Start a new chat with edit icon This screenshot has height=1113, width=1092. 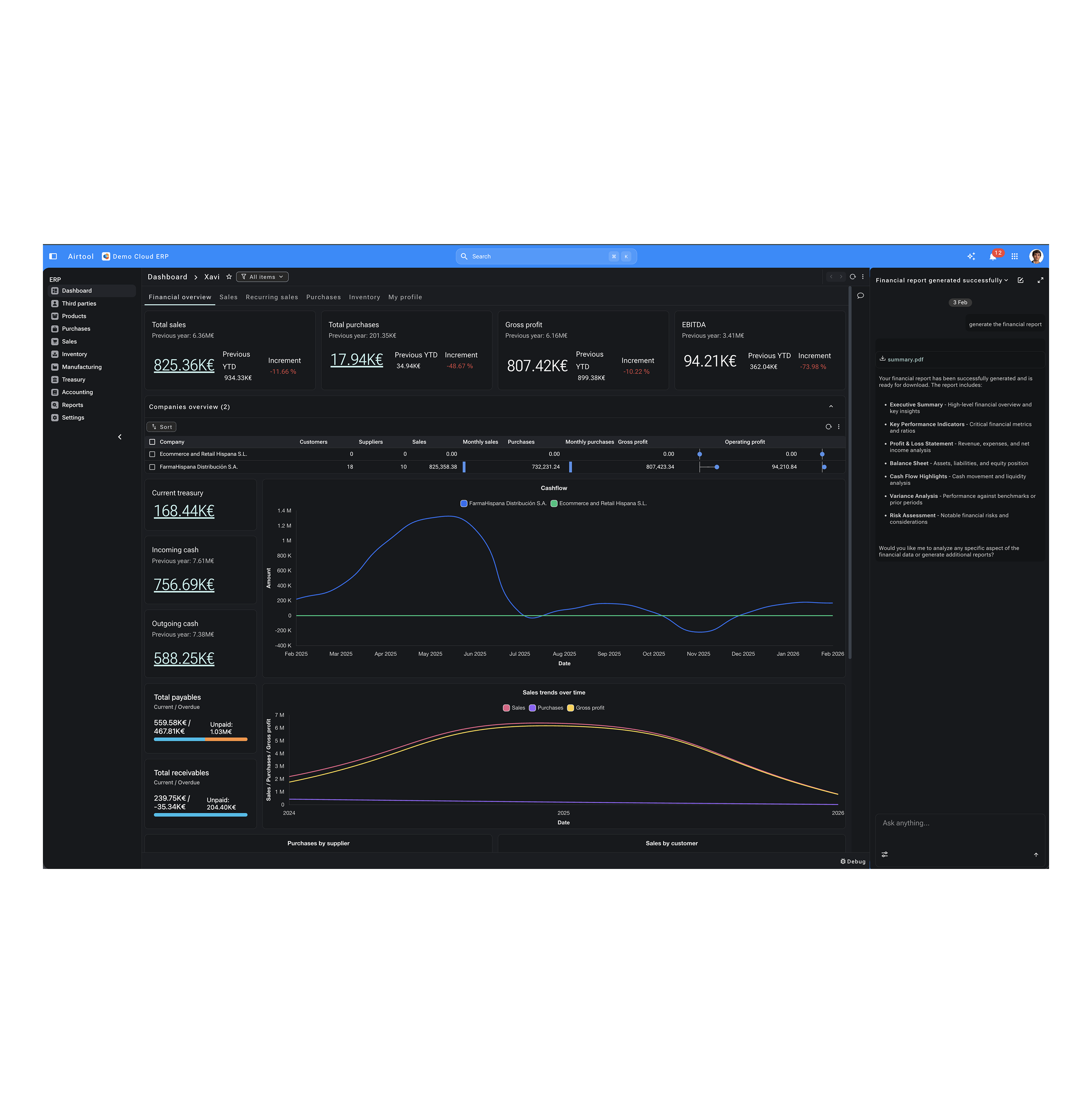click(1020, 281)
